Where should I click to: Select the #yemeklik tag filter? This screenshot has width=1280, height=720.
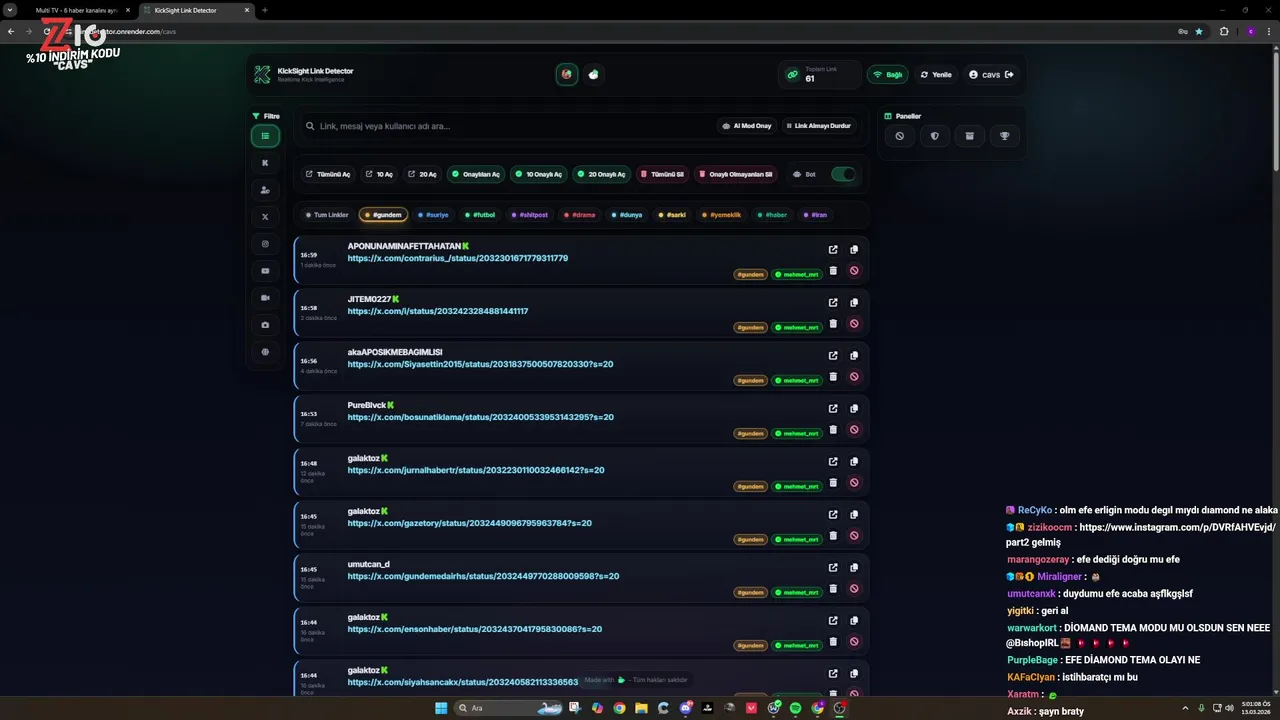(x=722, y=215)
